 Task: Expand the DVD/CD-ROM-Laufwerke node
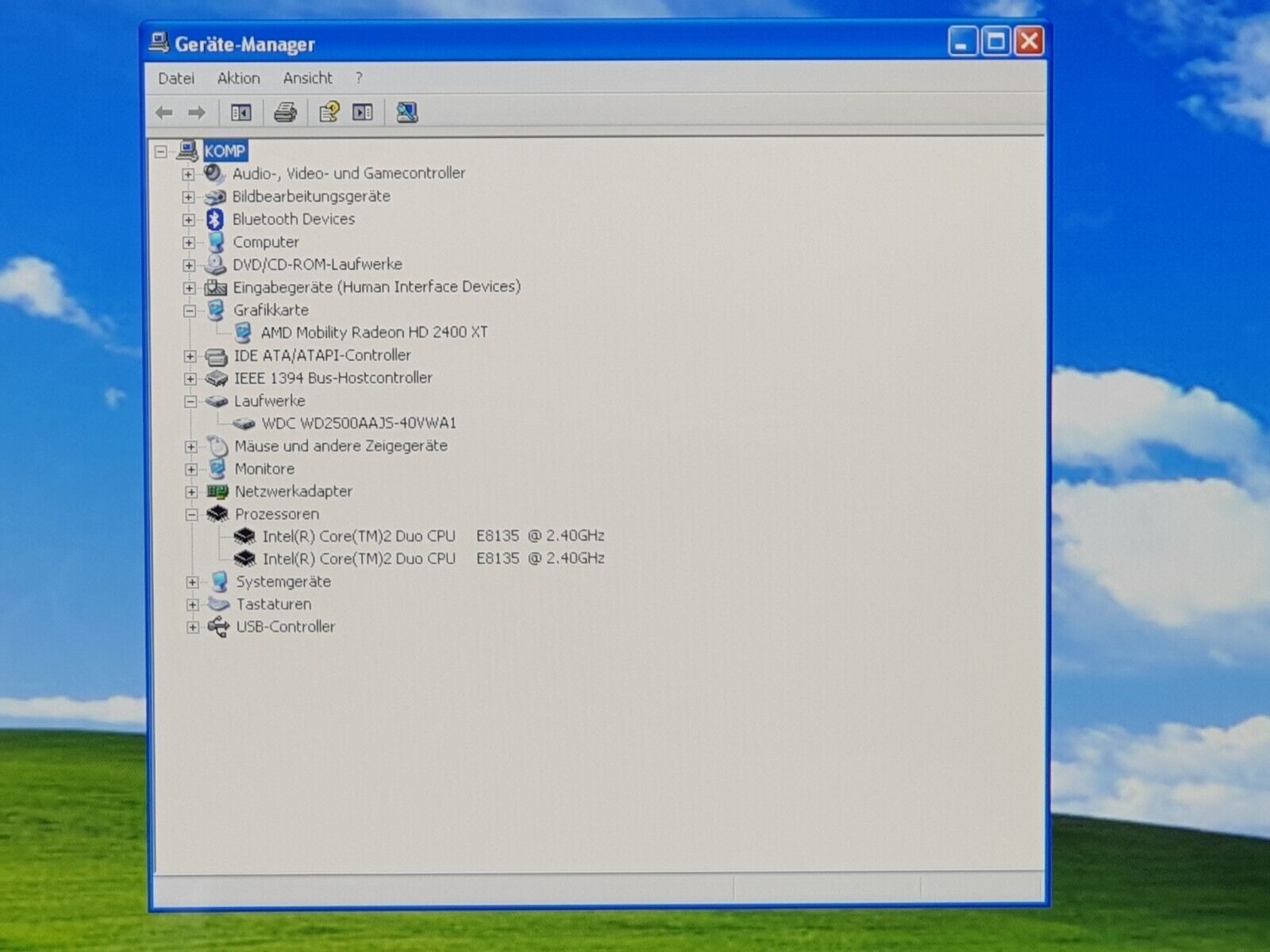coord(189,265)
